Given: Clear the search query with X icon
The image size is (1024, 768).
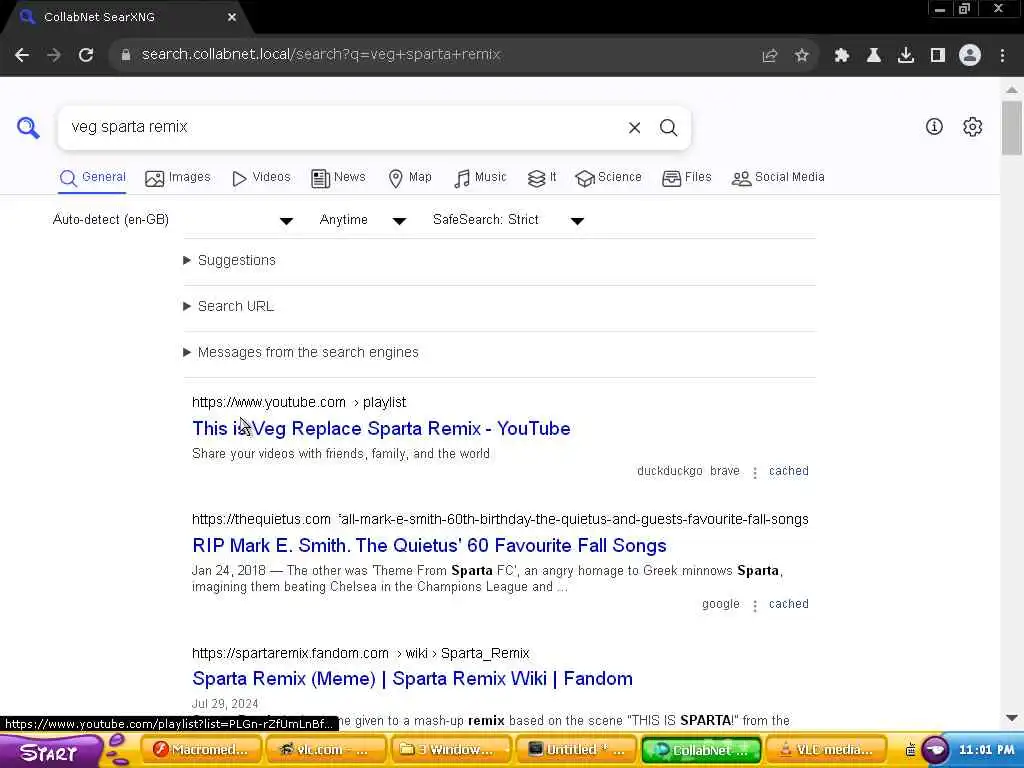Looking at the screenshot, I should (x=634, y=128).
